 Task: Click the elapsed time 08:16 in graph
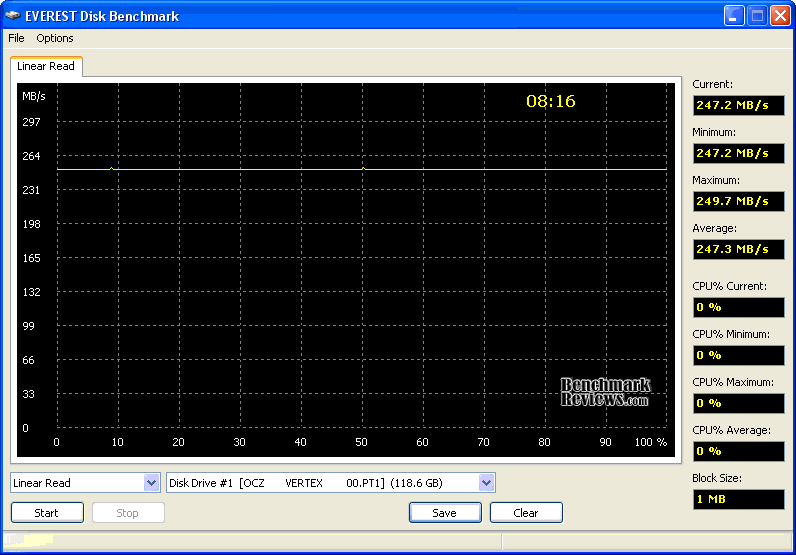tap(551, 101)
